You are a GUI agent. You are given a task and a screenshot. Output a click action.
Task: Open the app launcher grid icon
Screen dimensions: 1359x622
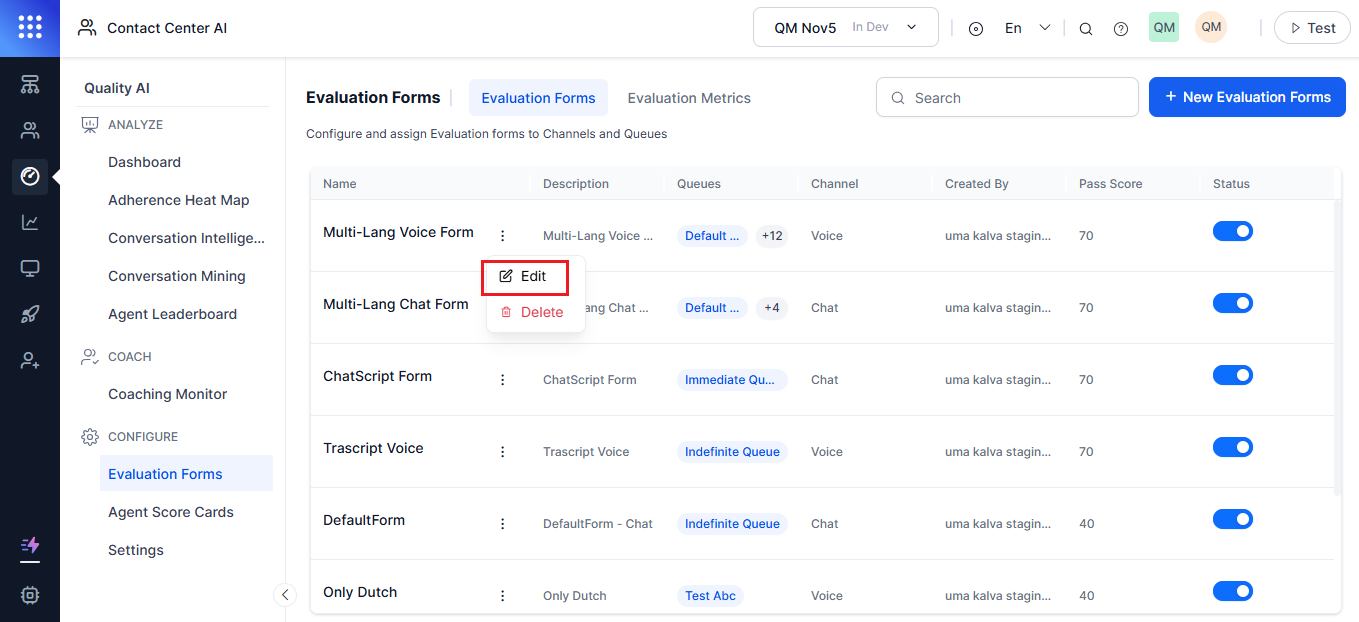[29, 27]
